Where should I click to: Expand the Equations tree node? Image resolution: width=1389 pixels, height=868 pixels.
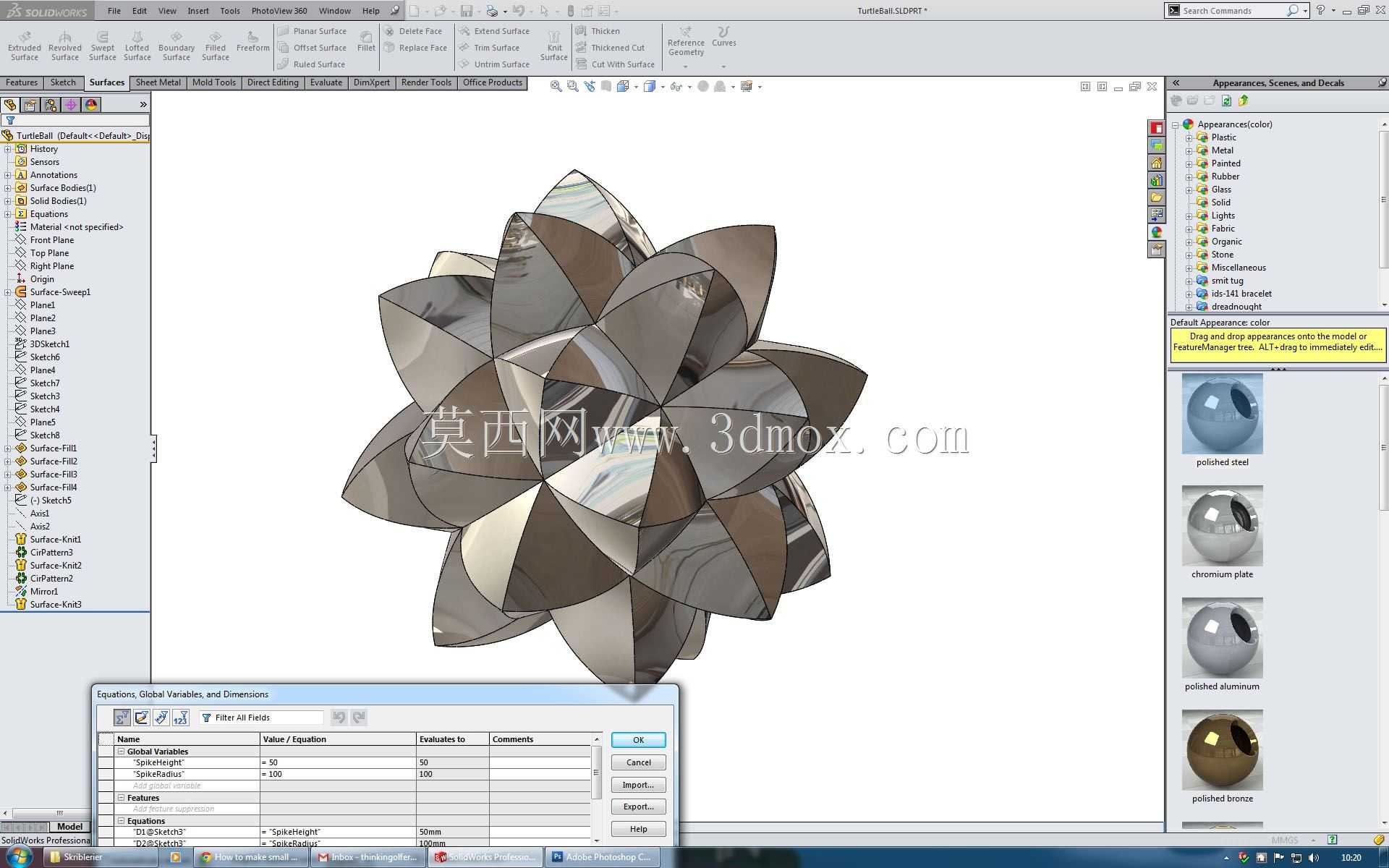[7, 214]
